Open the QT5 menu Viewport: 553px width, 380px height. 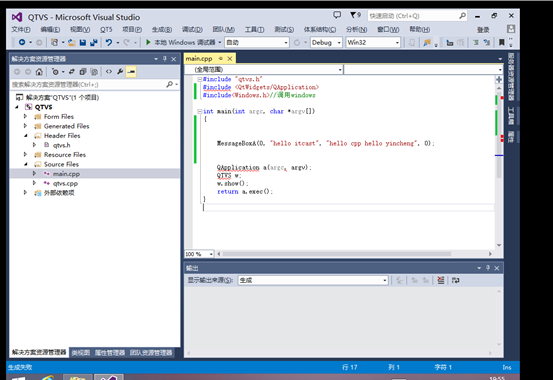(106, 29)
